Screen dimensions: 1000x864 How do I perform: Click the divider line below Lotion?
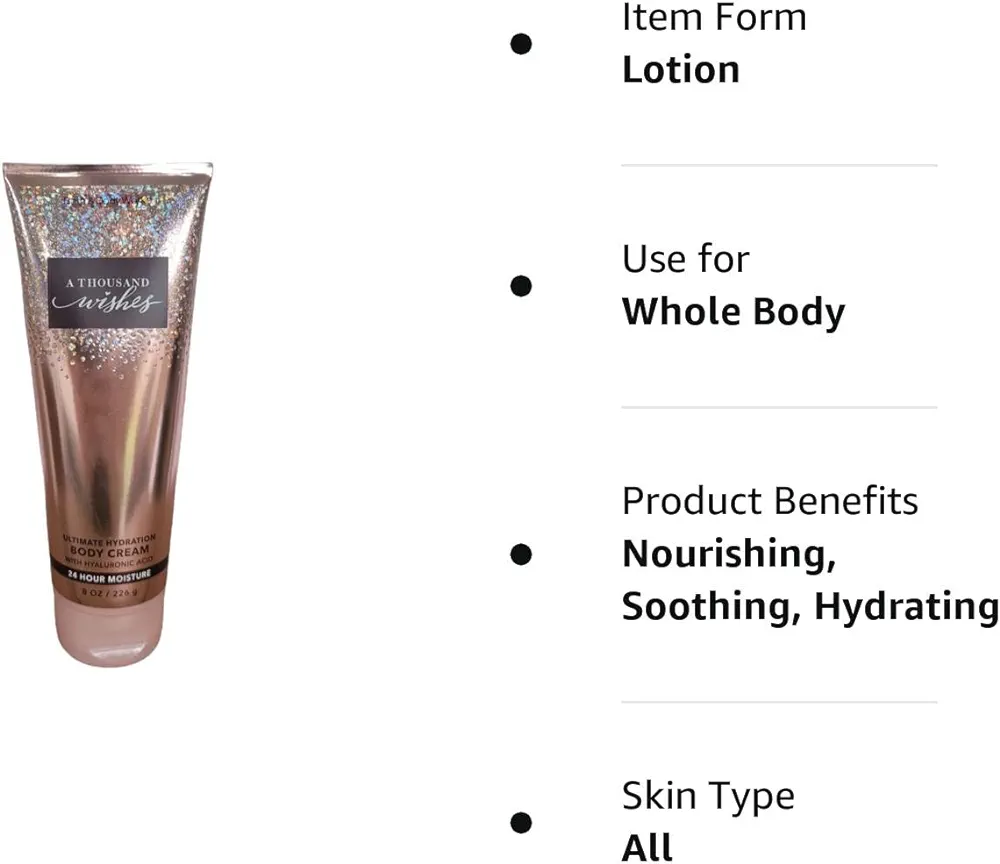click(779, 165)
